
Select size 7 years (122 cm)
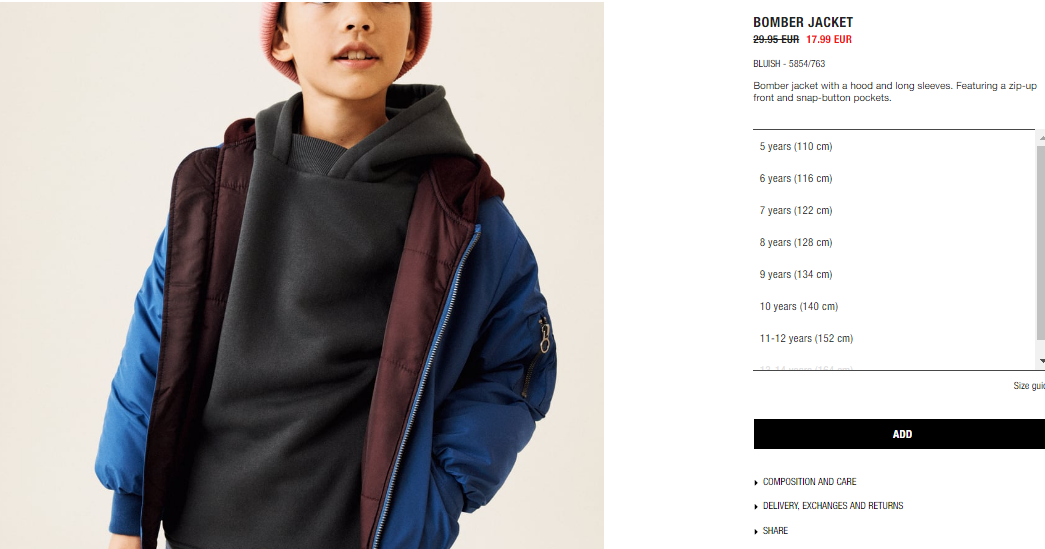894,211
